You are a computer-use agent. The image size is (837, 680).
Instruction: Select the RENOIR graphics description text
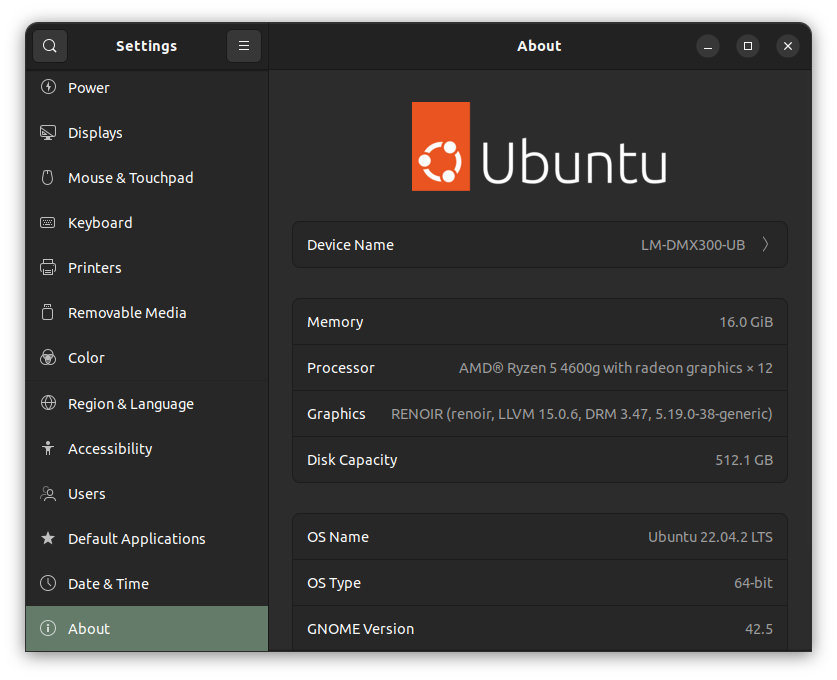click(x=582, y=414)
